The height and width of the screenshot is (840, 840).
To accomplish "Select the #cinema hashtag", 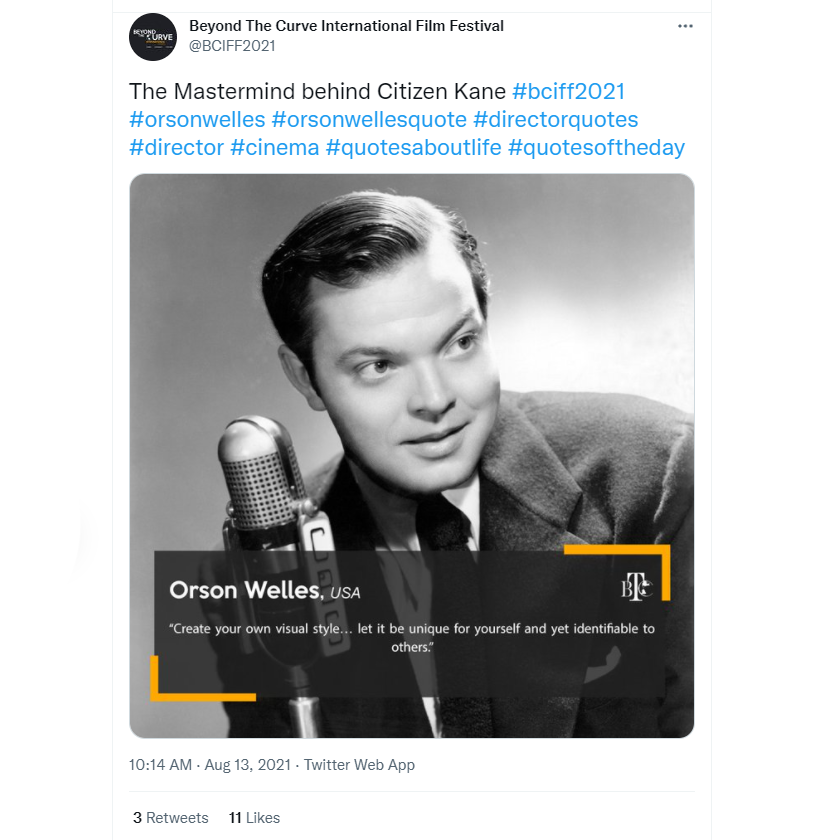I will (275, 148).
